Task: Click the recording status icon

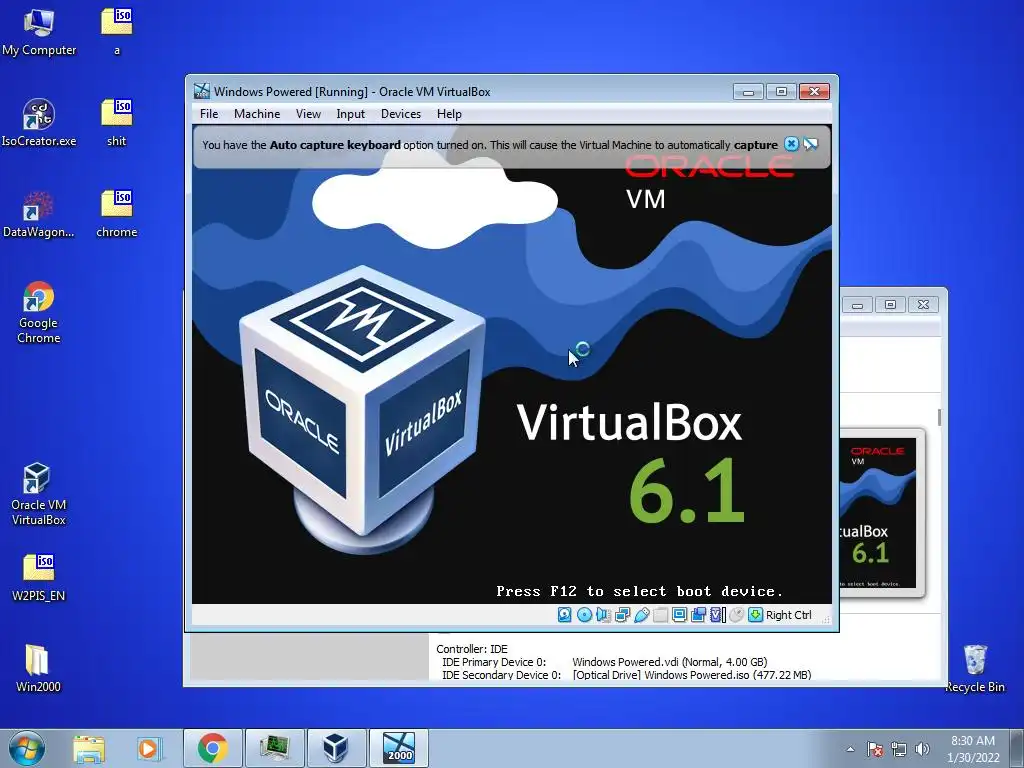Action: point(698,615)
